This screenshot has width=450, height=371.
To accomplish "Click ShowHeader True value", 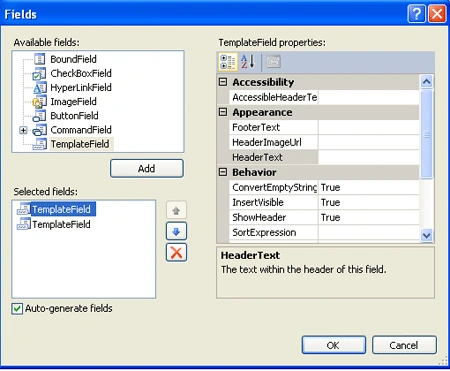I will 369,217.
